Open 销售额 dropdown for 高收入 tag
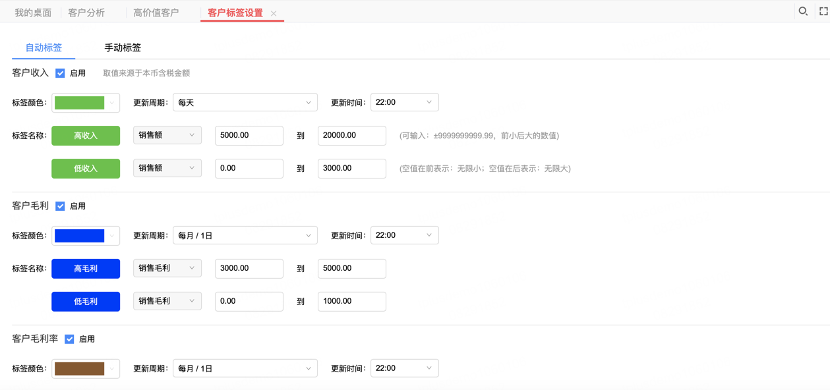The image size is (830, 390). point(167,135)
